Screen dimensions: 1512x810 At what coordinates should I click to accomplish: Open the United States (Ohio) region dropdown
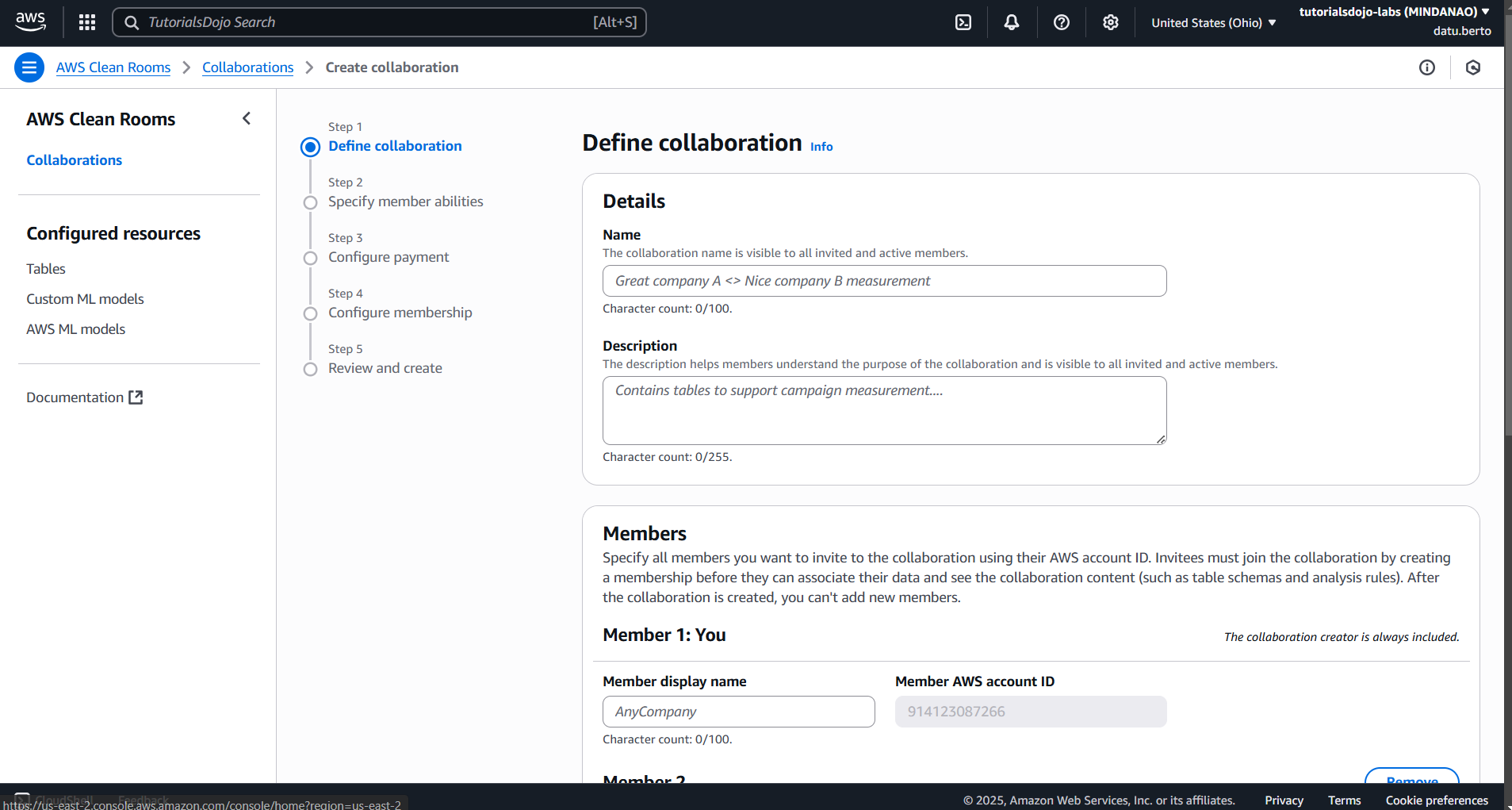click(1214, 22)
